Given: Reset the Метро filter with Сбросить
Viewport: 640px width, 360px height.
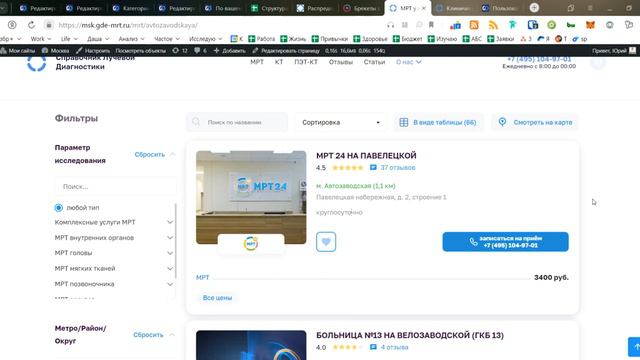Looking at the screenshot, I should coord(148,335).
